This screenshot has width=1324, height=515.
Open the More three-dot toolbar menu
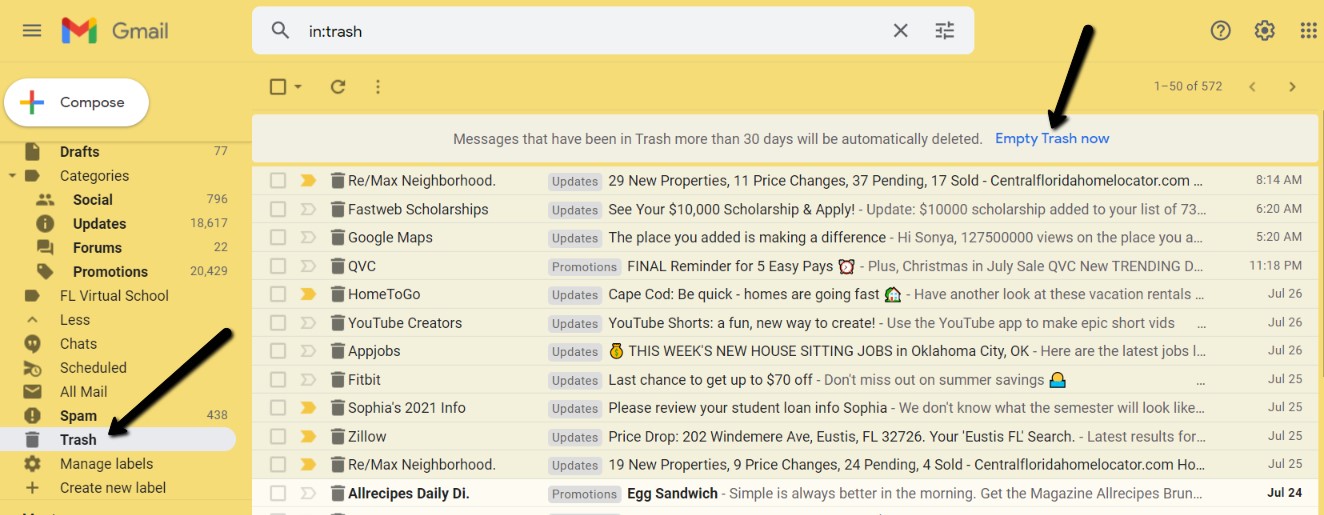tap(378, 87)
